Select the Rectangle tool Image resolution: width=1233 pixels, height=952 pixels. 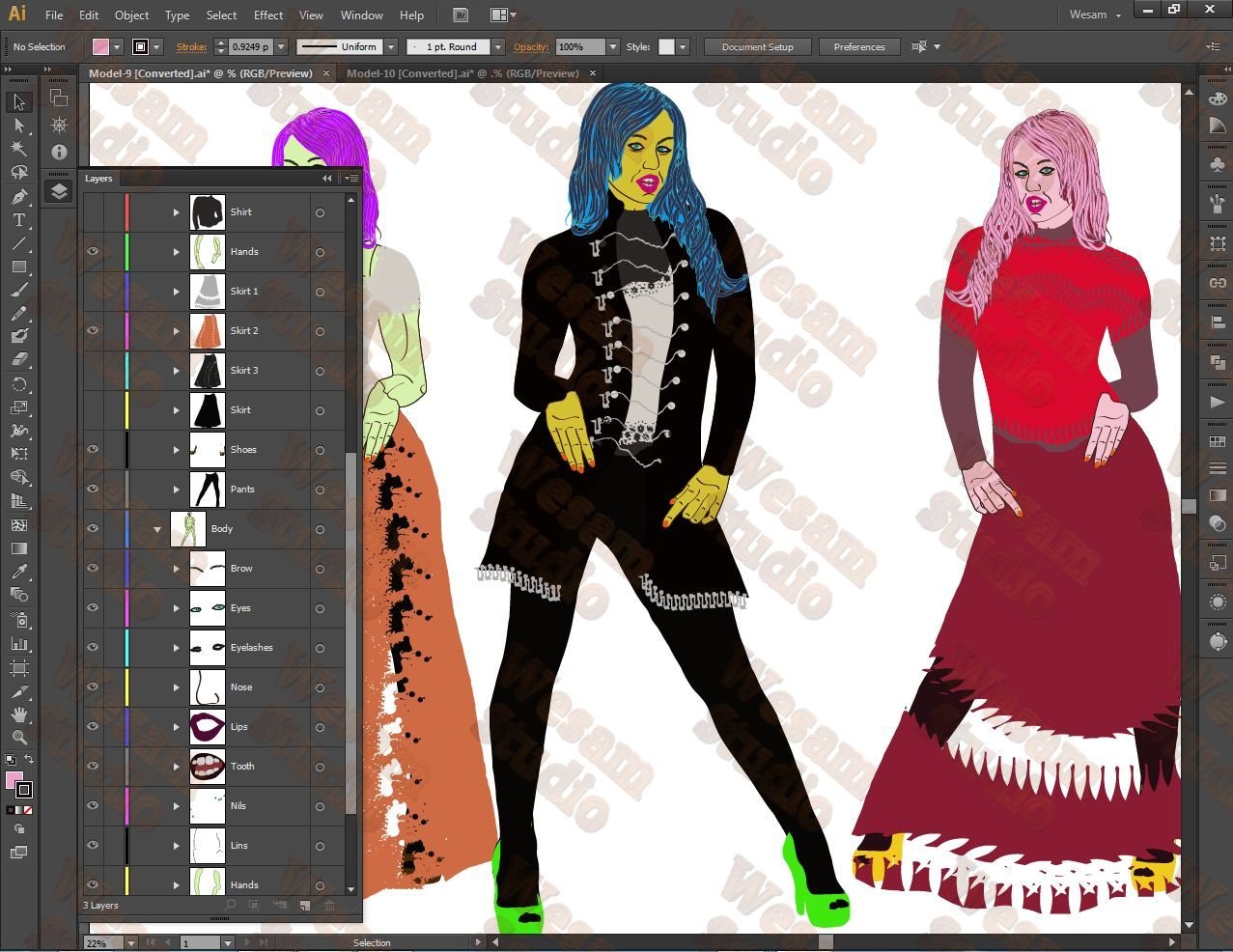(19, 266)
